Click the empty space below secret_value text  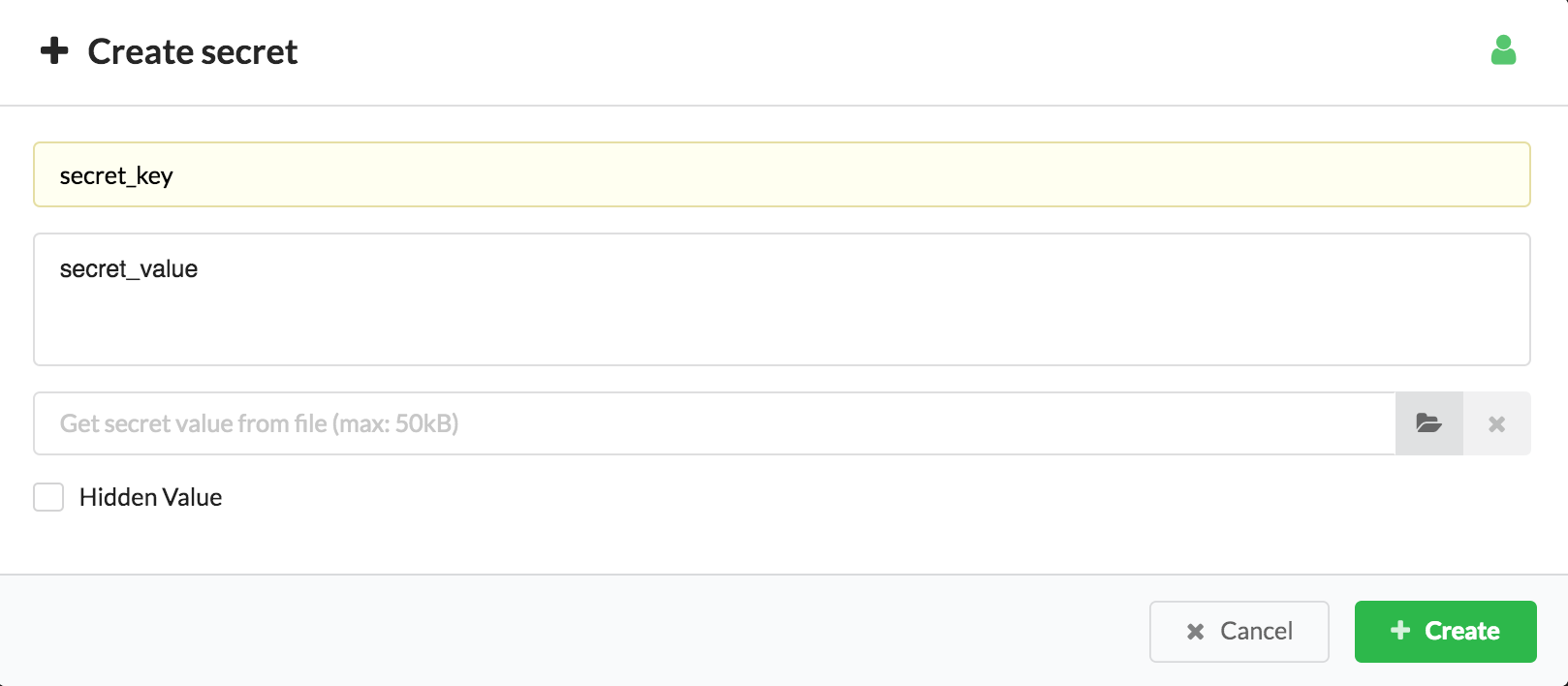tap(782, 325)
